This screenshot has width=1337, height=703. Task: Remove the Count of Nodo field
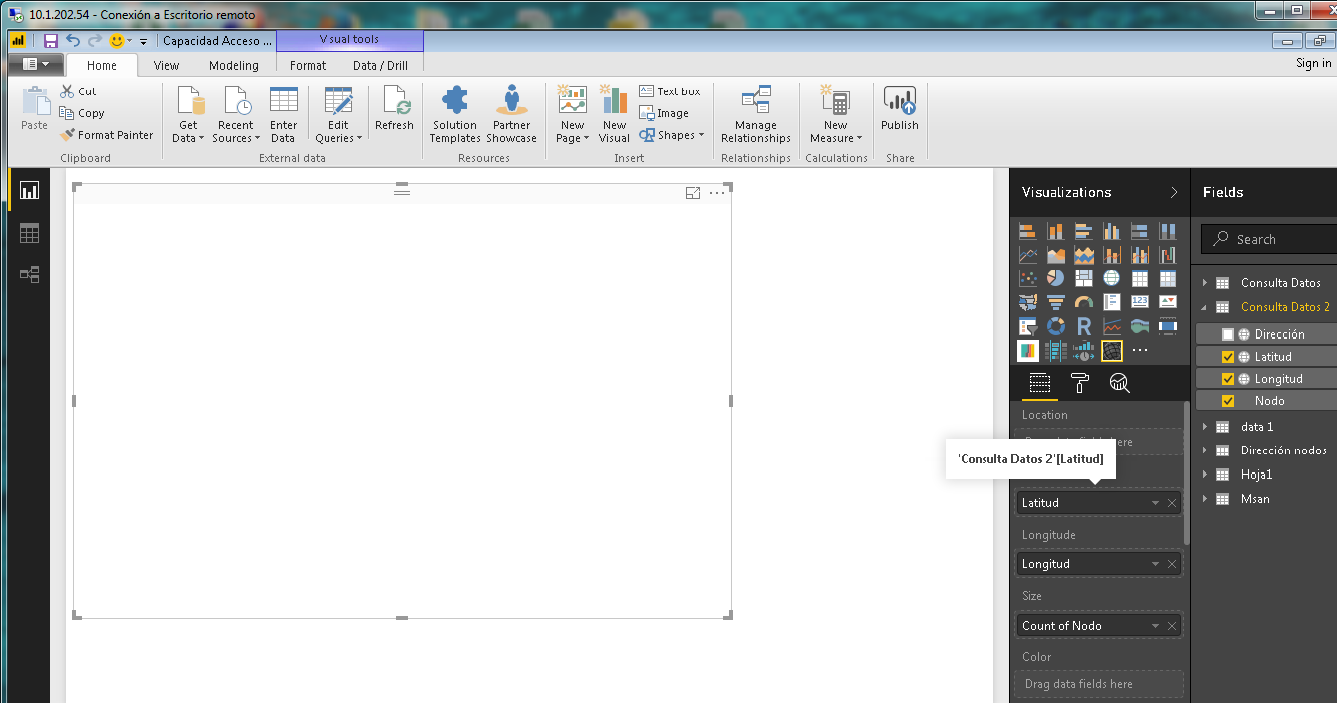click(x=1172, y=625)
